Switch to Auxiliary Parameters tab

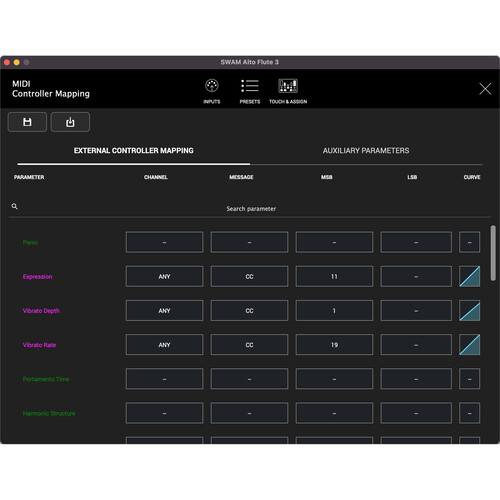tap(366, 151)
